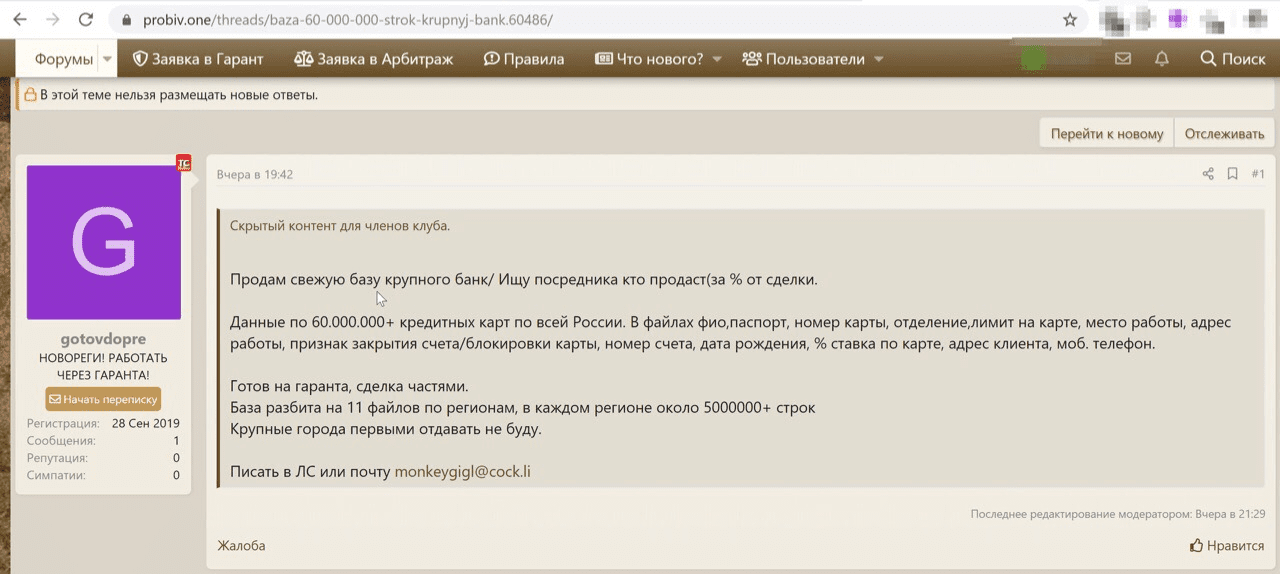The height and width of the screenshot is (574, 1280).
Task: Open the inbox envelope icon
Action: pos(1123,59)
